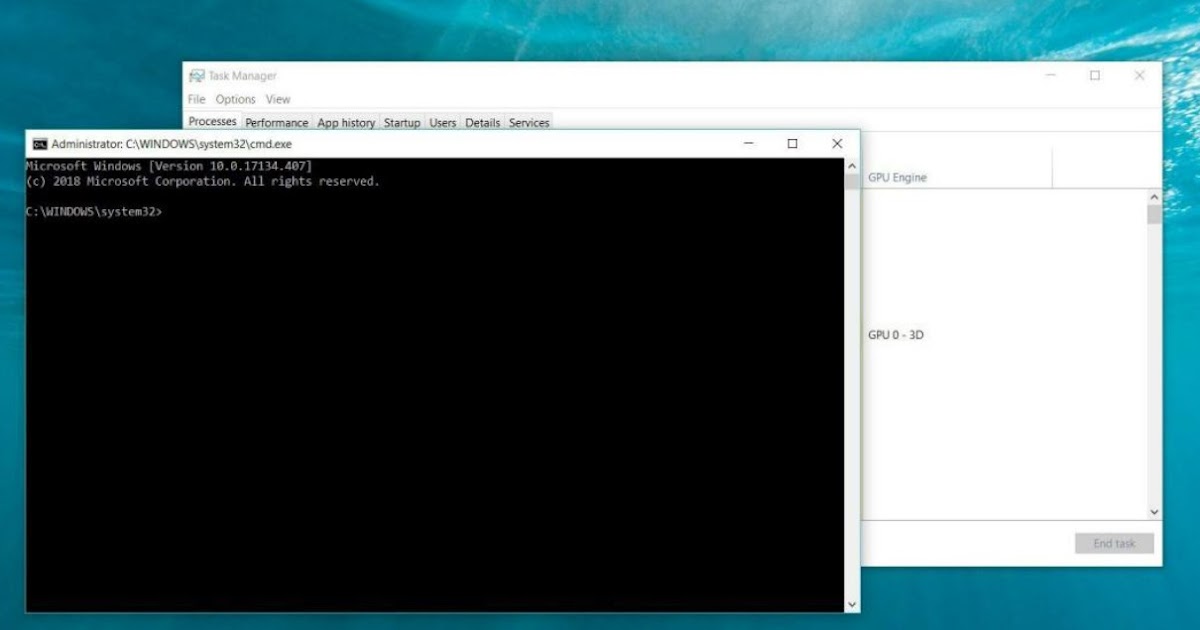Click the Task Manager vertical scrollbar thumb
This screenshot has height=630, width=1200.
1154,215
